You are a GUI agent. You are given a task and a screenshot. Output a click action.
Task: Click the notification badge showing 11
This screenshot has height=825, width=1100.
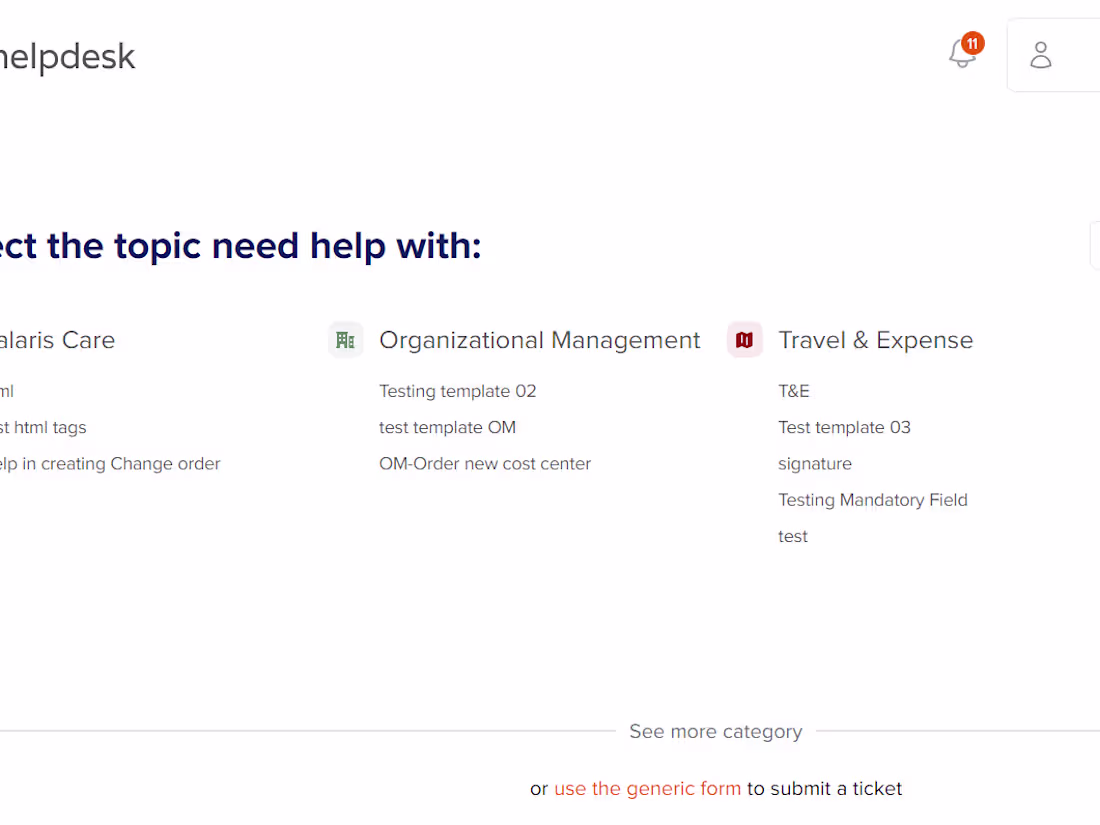tap(971, 43)
